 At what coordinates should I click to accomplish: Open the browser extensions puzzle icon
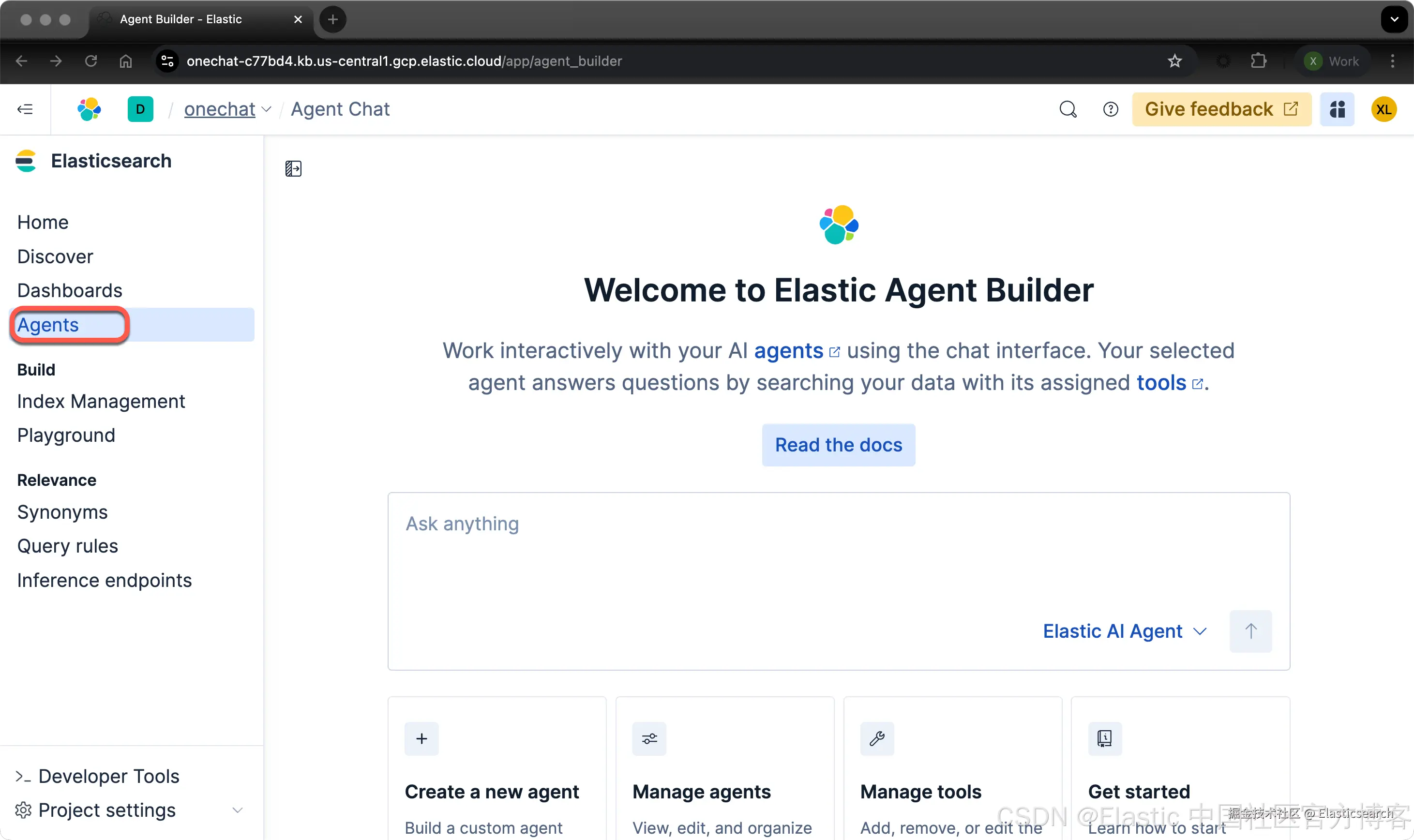(x=1258, y=61)
